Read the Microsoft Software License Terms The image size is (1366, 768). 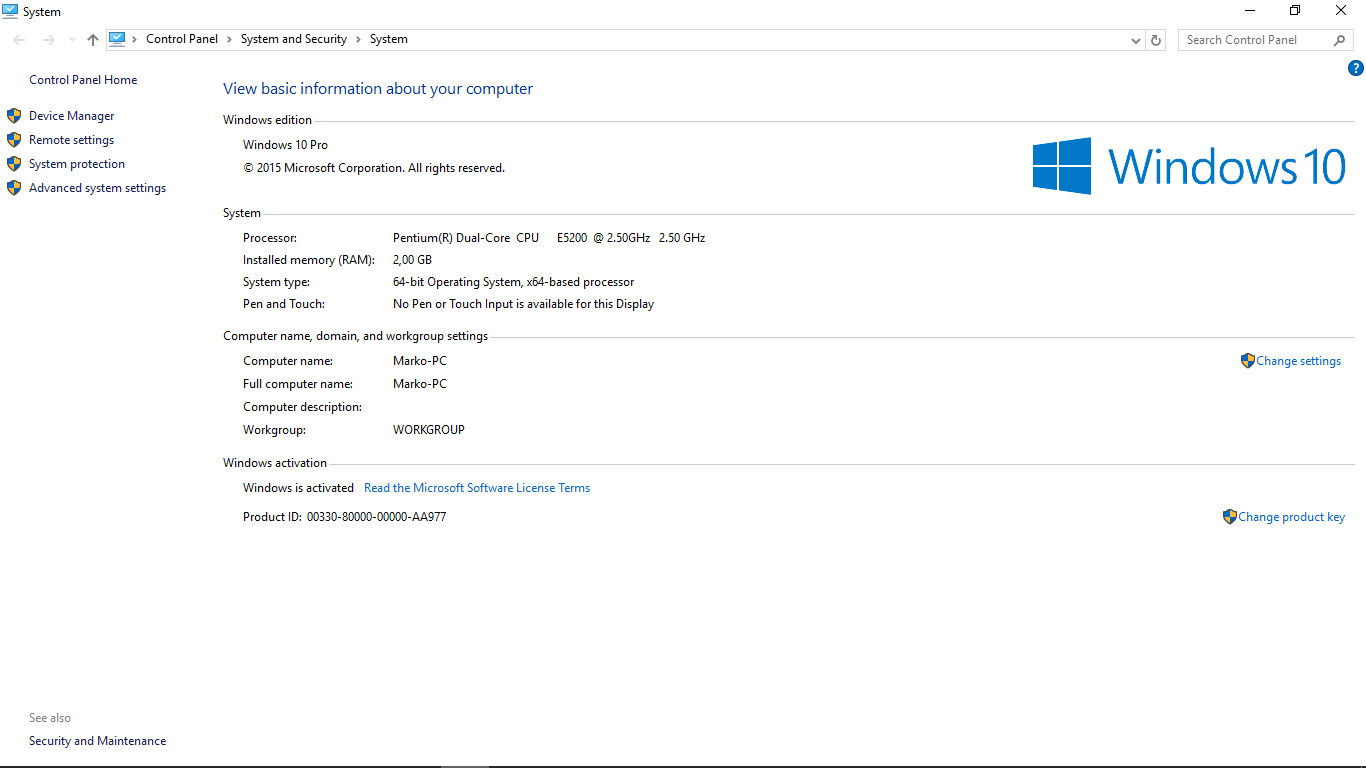click(x=477, y=488)
